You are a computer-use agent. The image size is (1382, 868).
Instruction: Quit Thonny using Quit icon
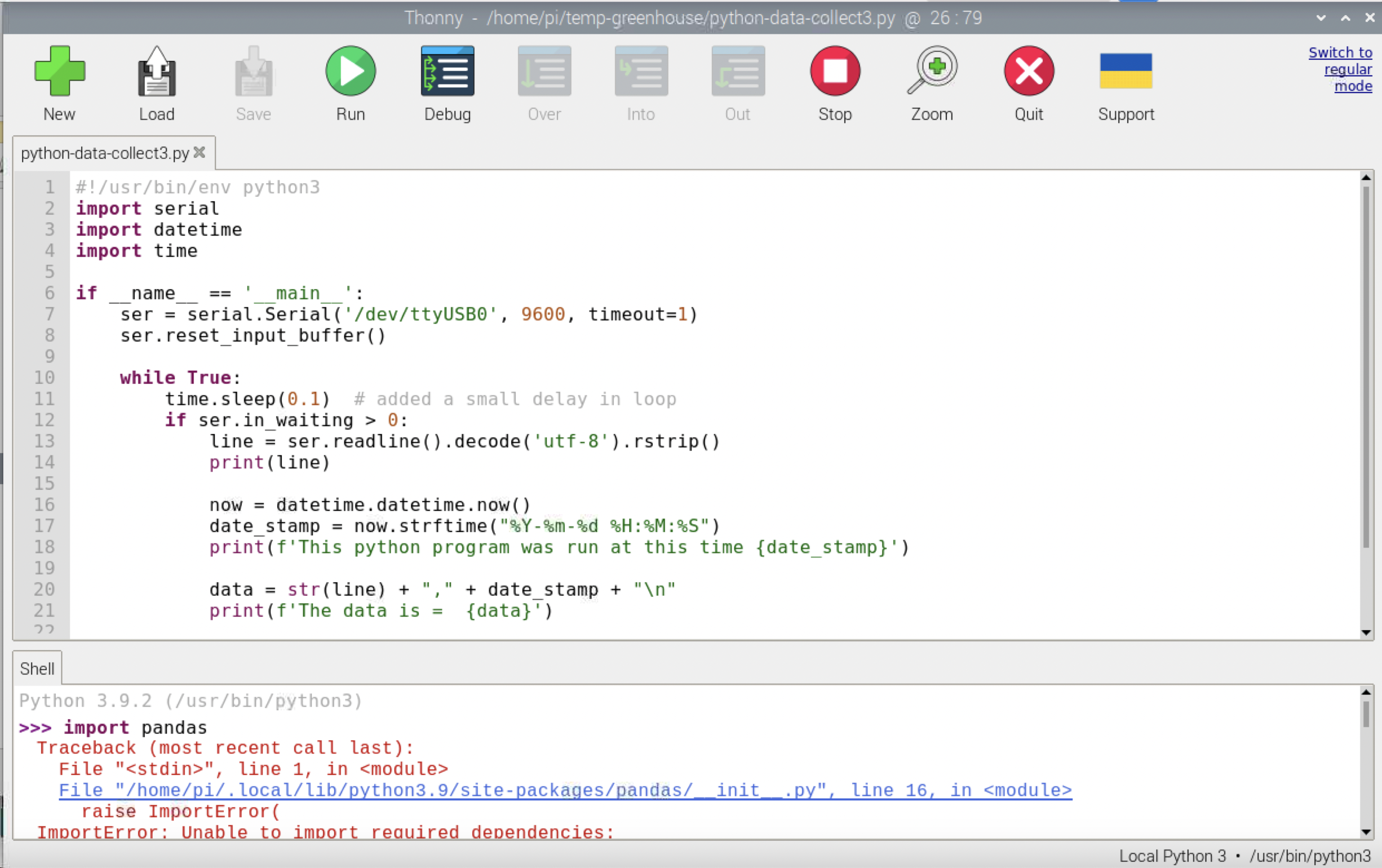pos(1029,72)
